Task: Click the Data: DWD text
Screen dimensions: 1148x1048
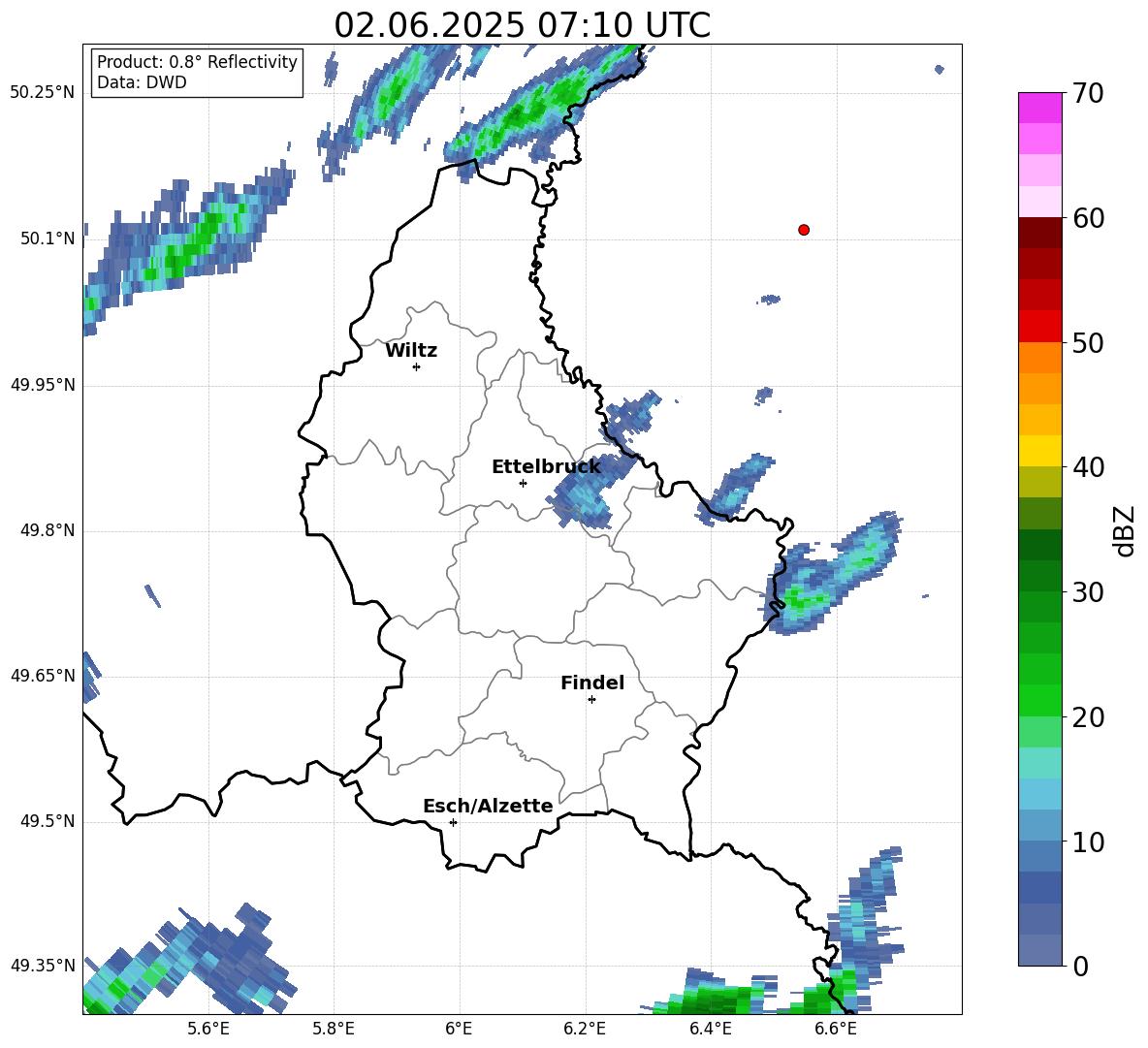Action: (142, 82)
